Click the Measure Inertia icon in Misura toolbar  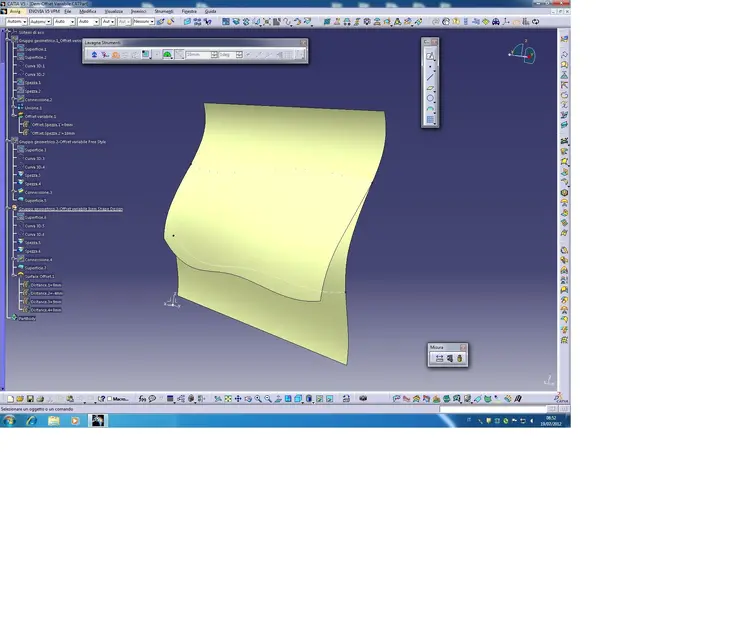click(x=460, y=358)
